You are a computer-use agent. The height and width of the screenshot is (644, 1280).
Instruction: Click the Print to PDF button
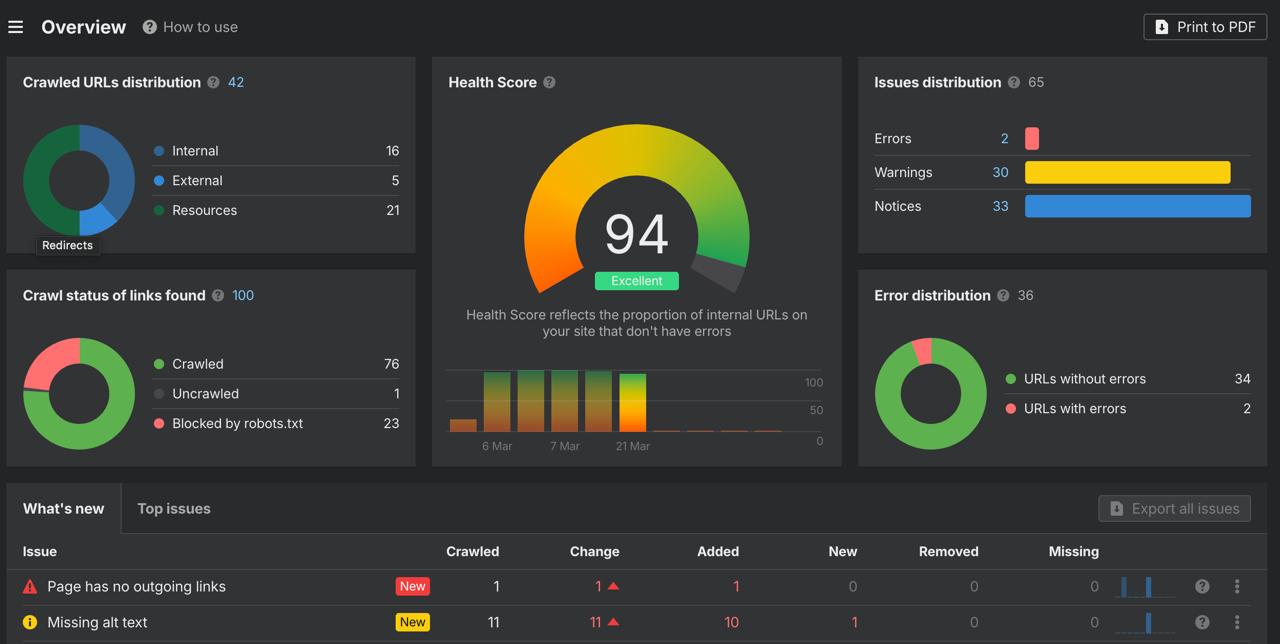[1204, 27]
